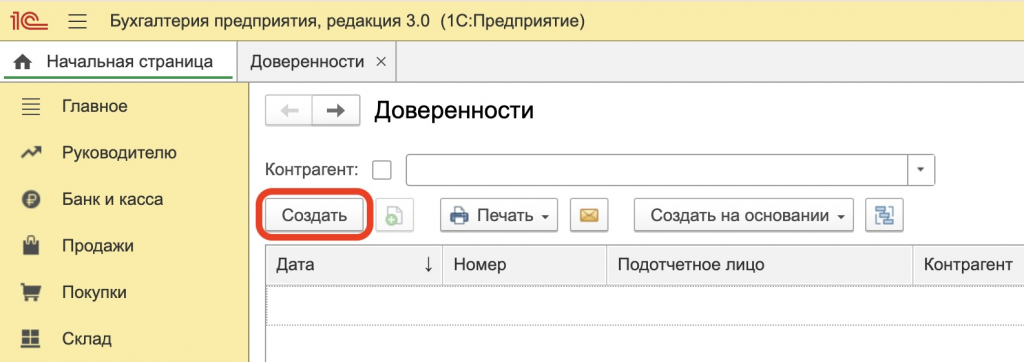Image resolution: width=1024 pixels, height=362 pixels.
Task: Open the Печать dropdown button
Action: (499, 215)
